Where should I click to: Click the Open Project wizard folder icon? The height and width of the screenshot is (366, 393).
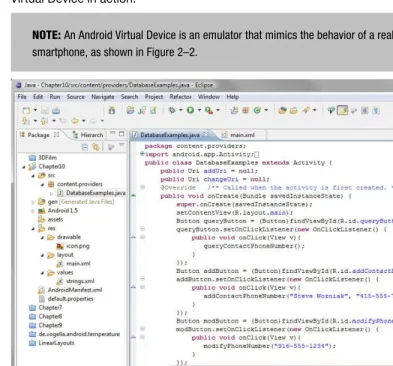(x=130, y=110)
